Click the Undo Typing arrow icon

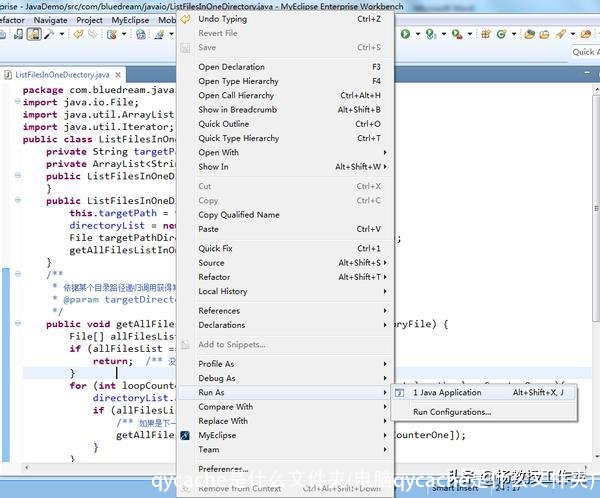click(185, 19)
